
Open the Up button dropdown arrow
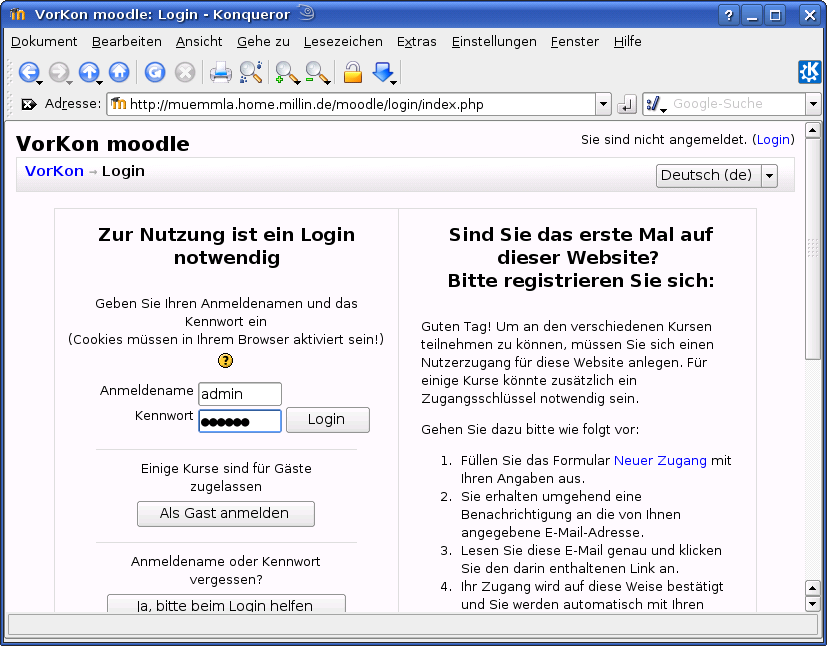coord(99,82)
